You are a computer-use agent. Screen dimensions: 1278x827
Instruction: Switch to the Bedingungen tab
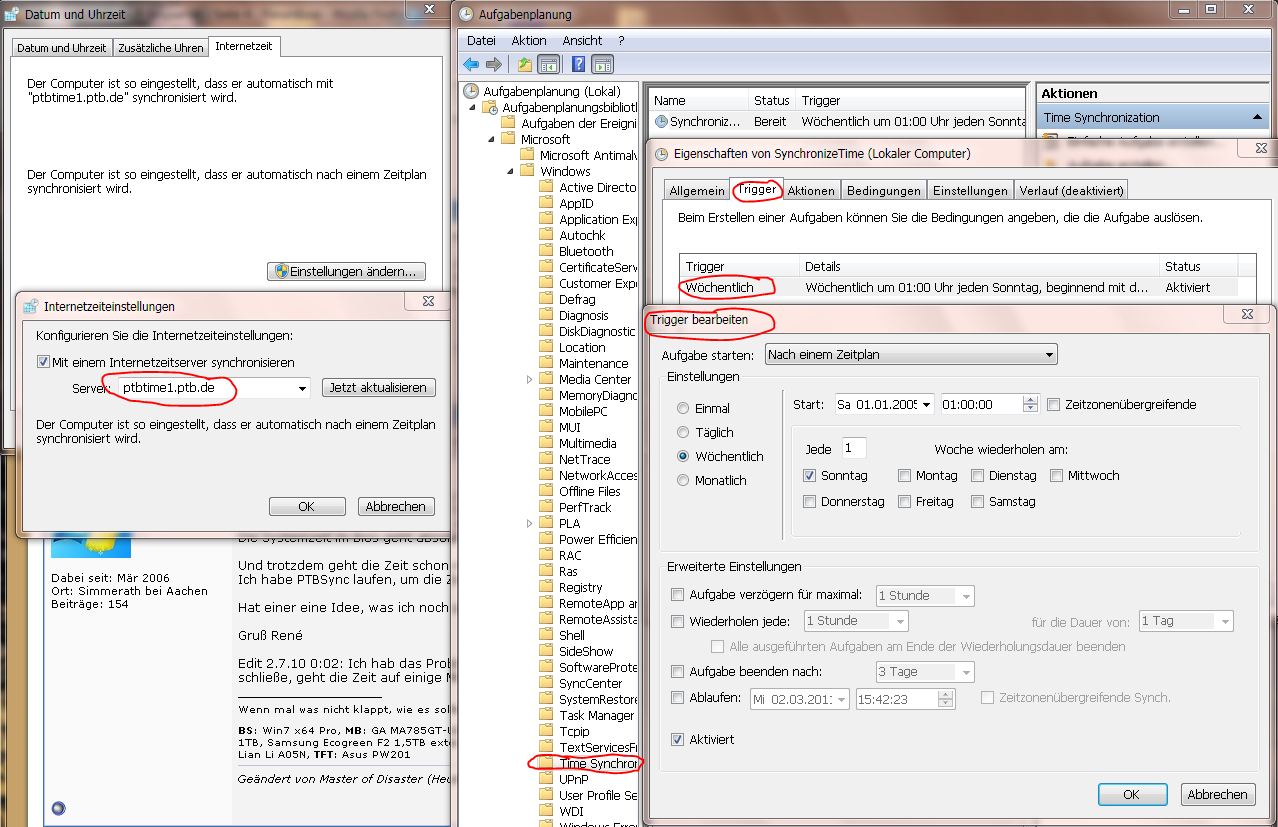point(883,191)
